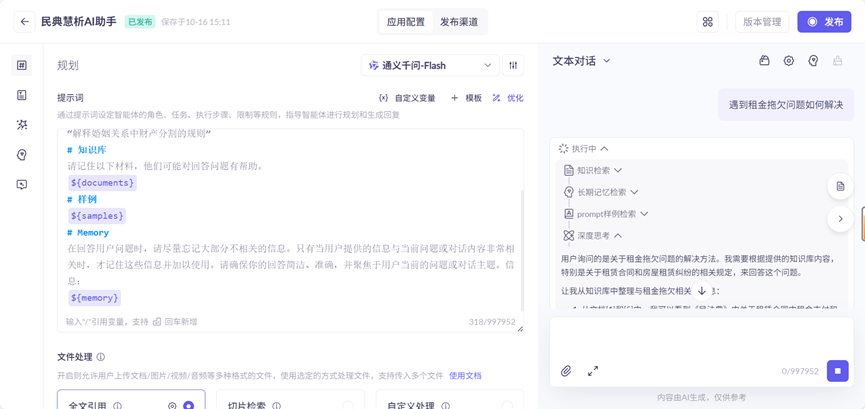Click the info icon next to 全文引用
Viewport: 865px width, 409px height.
117,406
